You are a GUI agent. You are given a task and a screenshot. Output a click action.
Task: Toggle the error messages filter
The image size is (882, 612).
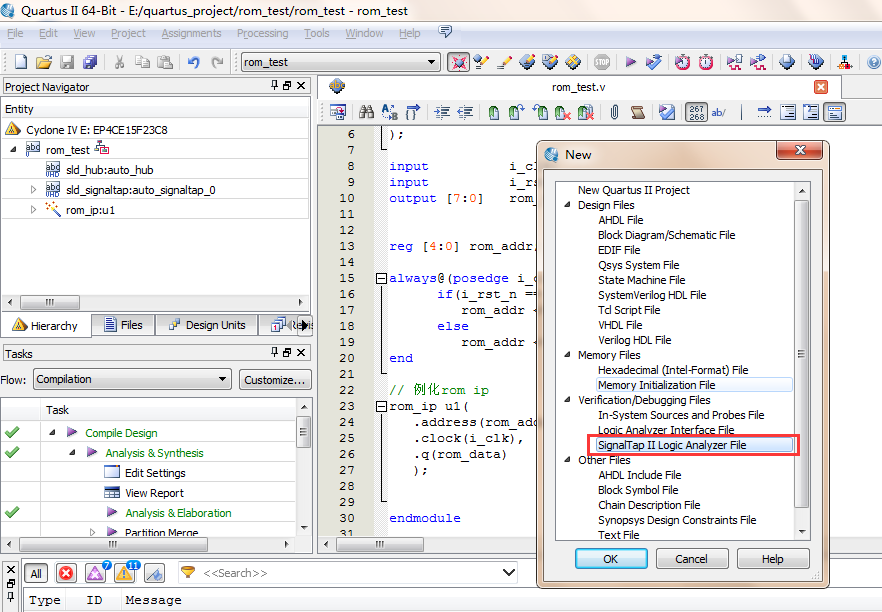click(x=66, y=573)
